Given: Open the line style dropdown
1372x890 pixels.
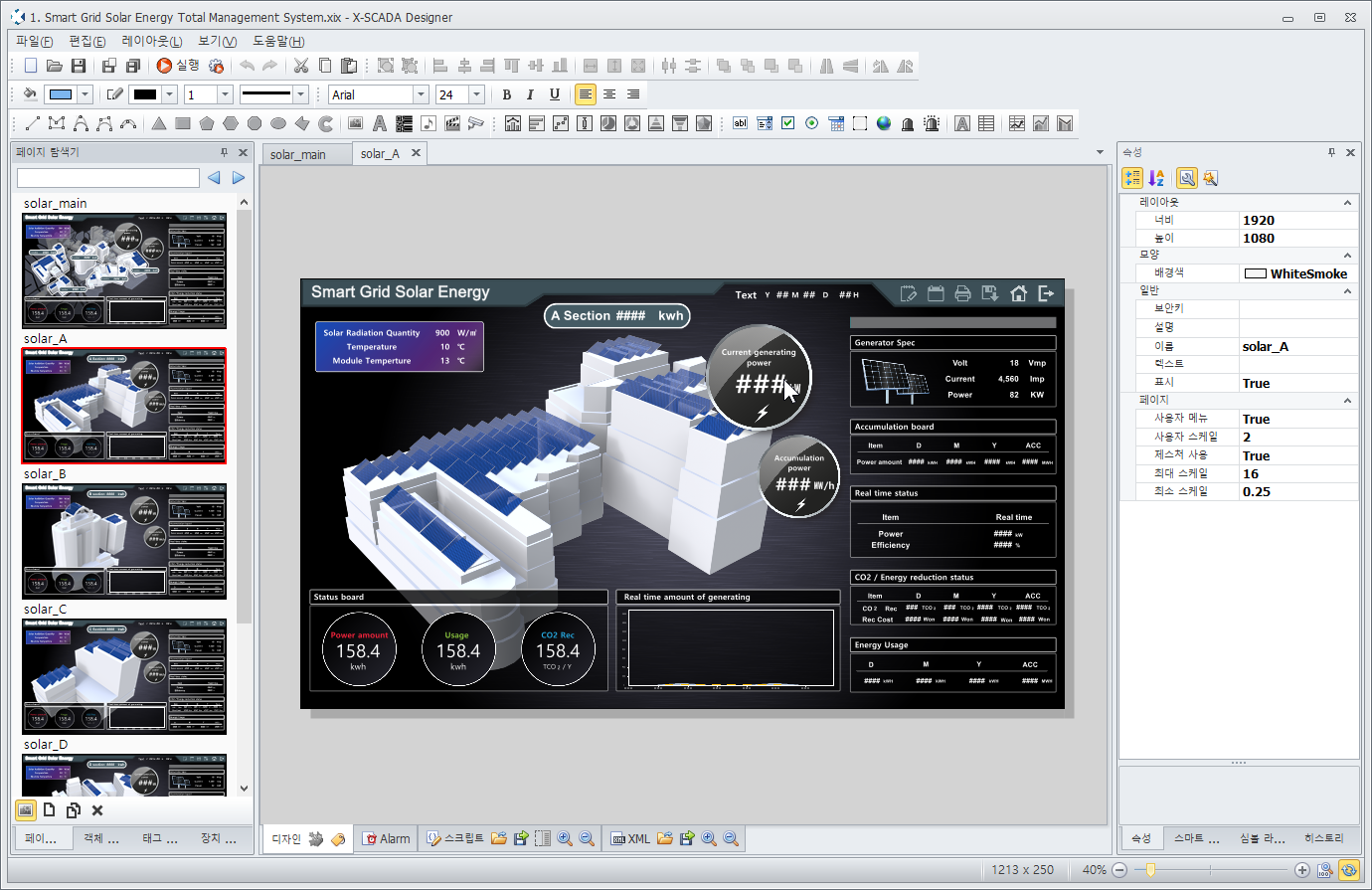Looking at the screenshot, I should click(301, 94).
